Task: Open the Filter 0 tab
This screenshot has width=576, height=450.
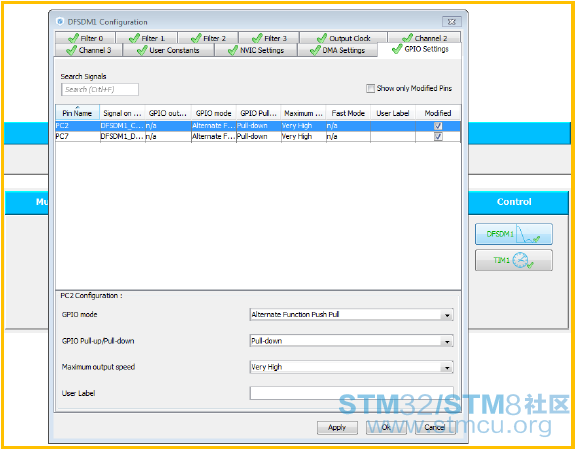Action: coord(86,38)
